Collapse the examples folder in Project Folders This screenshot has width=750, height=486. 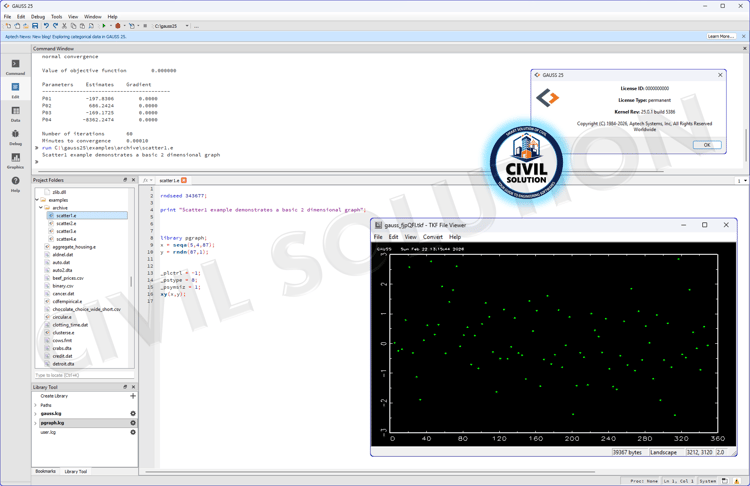37,200
